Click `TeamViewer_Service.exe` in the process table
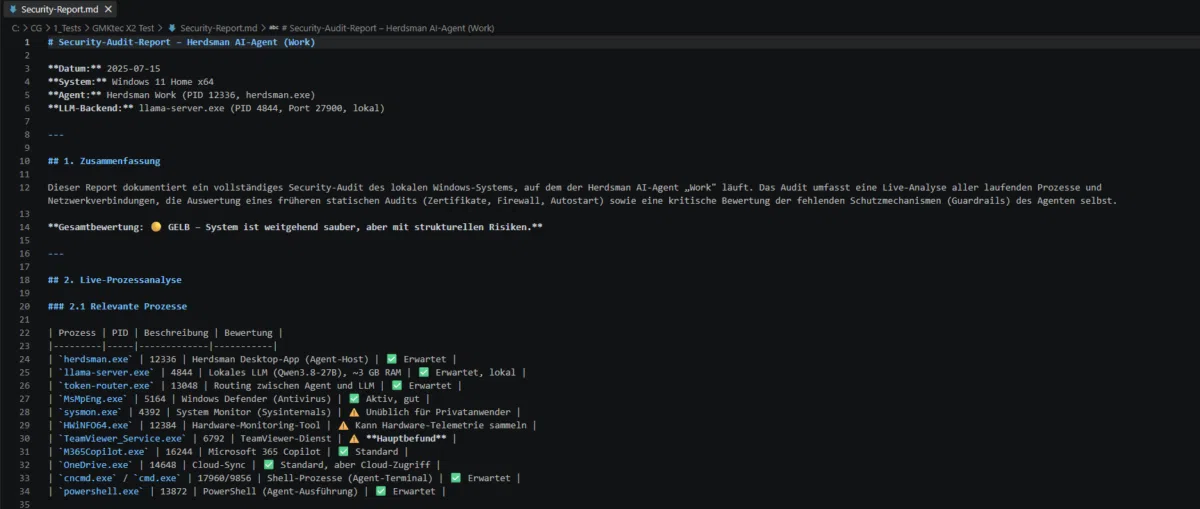Viewport: 1200px width, 509px height. coord(122,438)
